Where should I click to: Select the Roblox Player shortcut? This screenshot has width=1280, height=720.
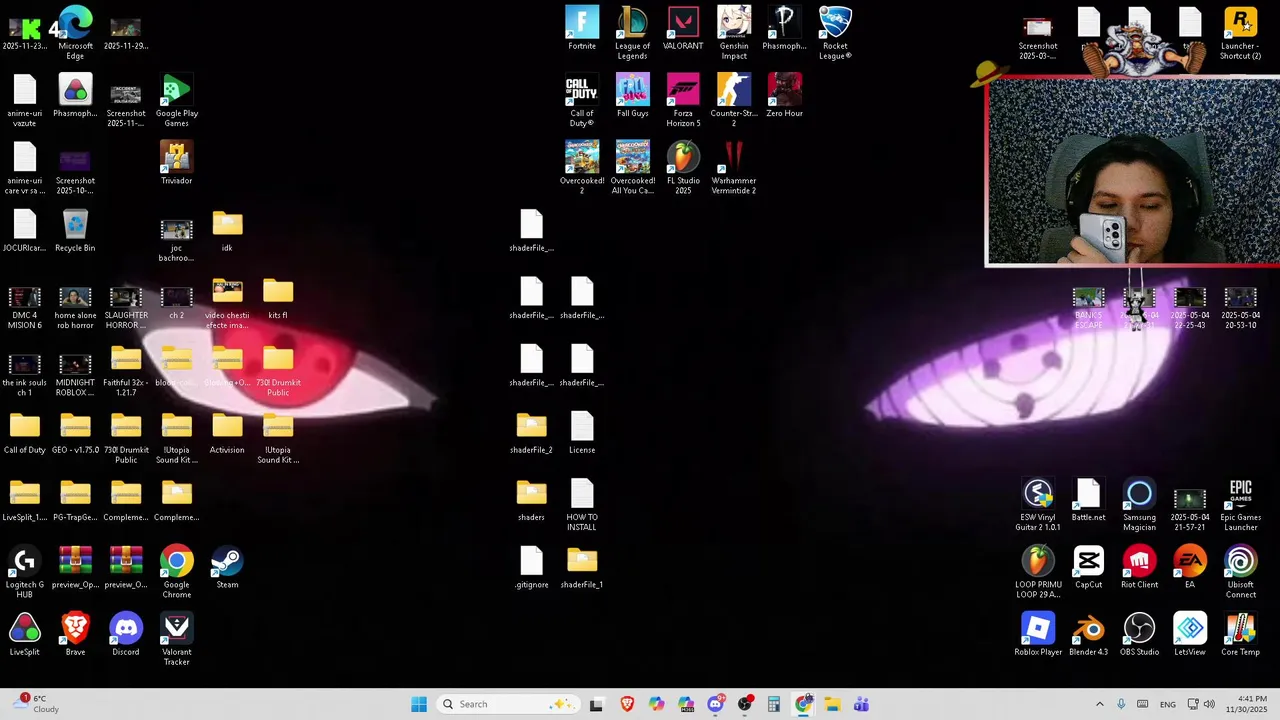(1038, 635)
